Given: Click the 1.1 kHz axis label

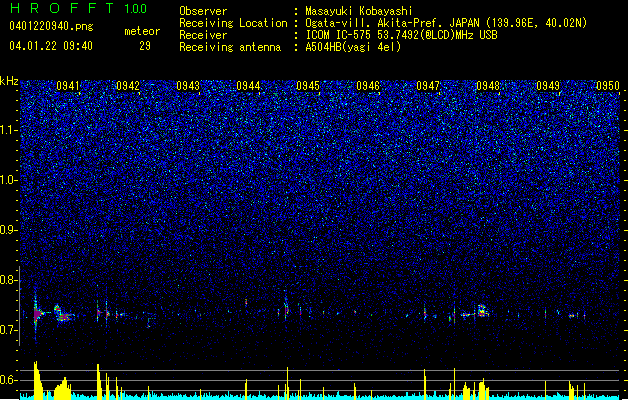Looking at the screenshot, I should coord(9,130).
